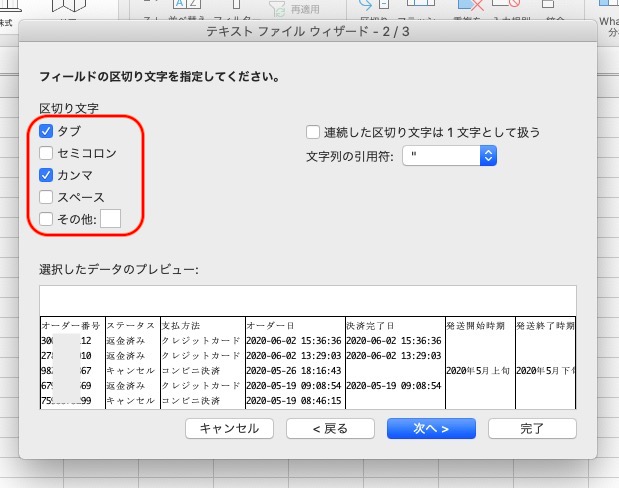Proceed with the 次へ > button
This screenshot has height=488, width=619.
pyautogui.click(x=431, y=428)
